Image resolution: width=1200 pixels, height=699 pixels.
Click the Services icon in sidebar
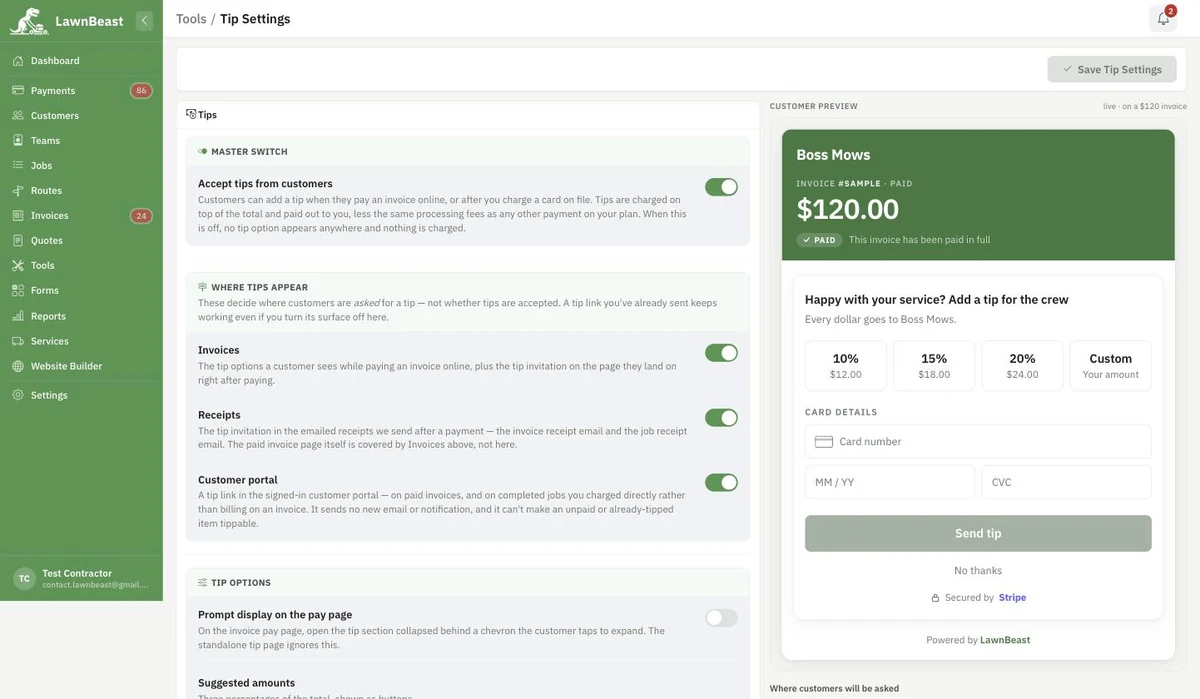pyautogui.click(x=18, y=341)
